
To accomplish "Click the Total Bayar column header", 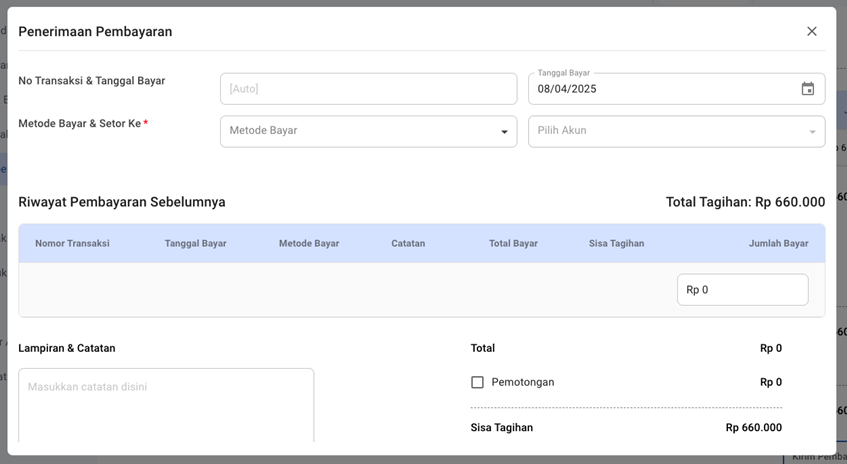I will pyautogui.click(x=513, y=243).
